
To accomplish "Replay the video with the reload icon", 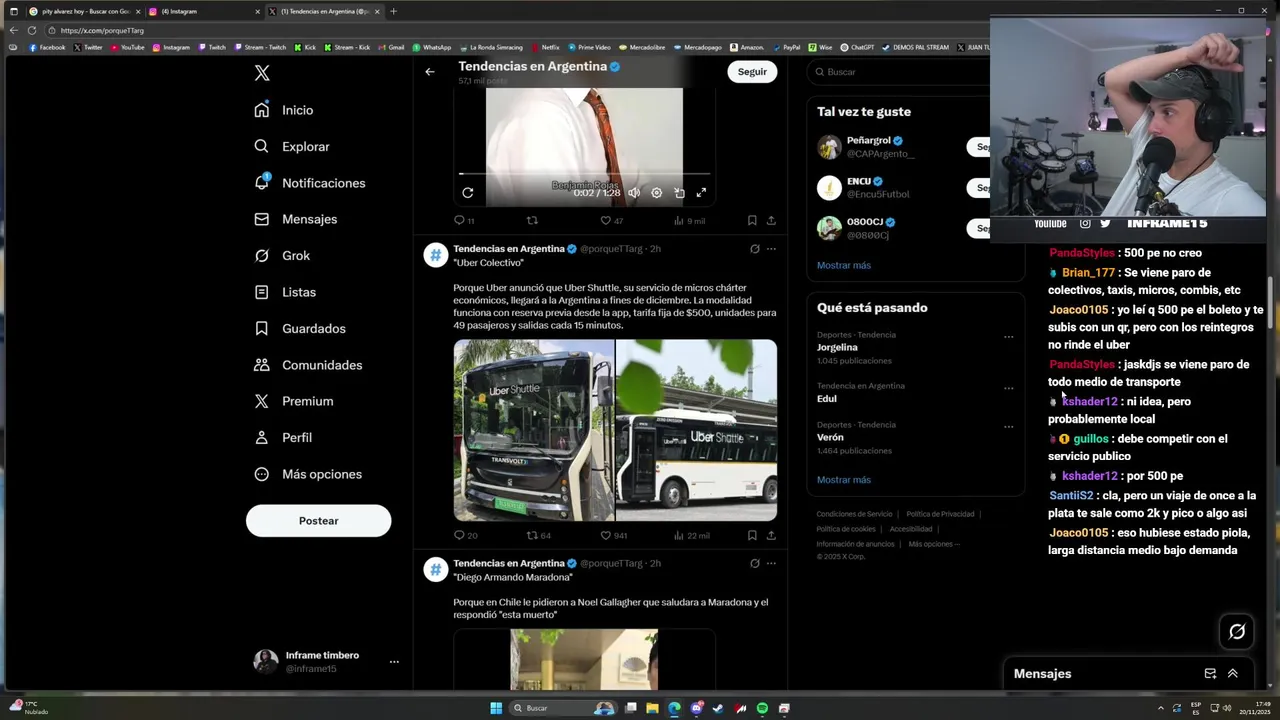I will click(468, 193).
